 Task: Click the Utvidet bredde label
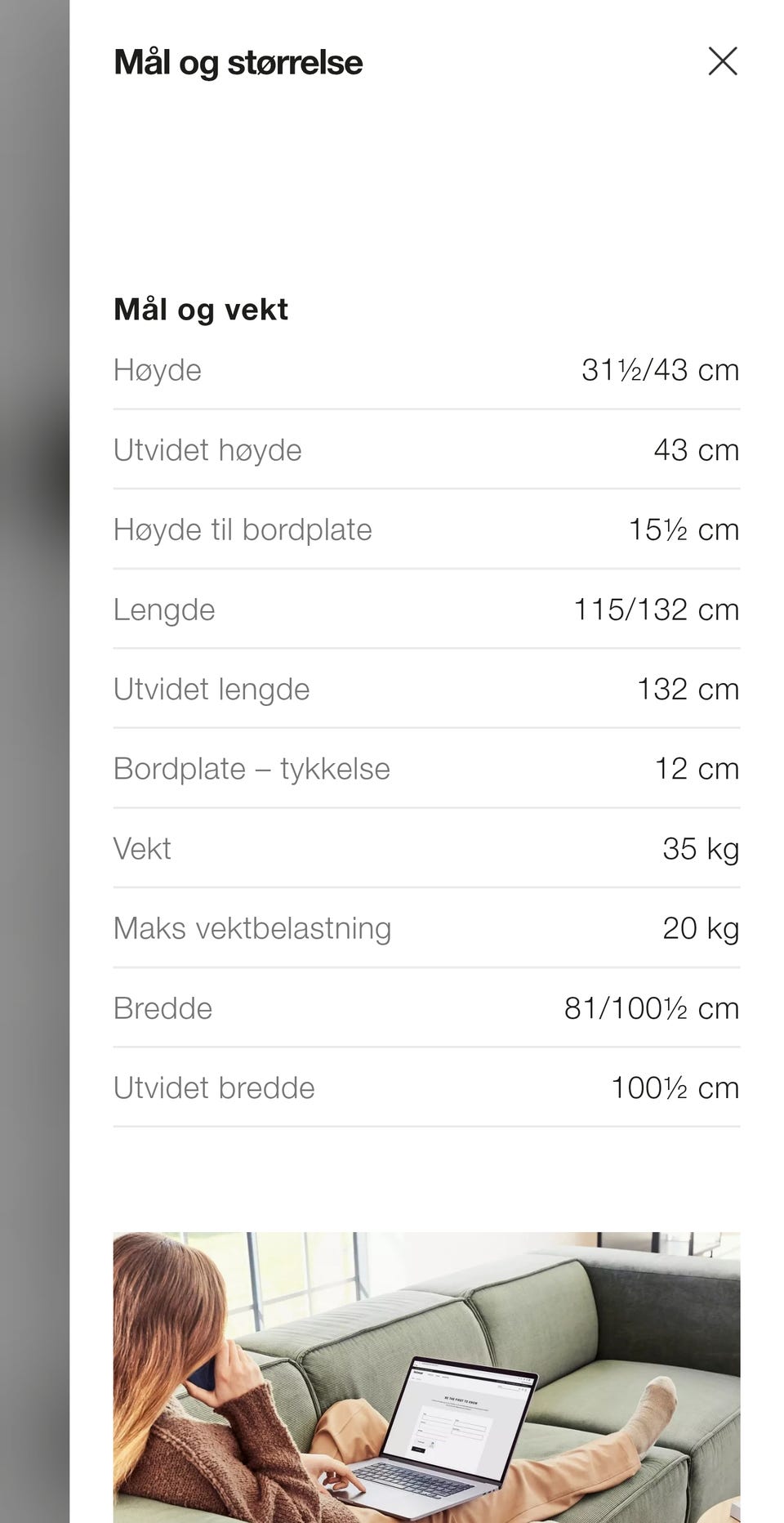pos(214,1088)
